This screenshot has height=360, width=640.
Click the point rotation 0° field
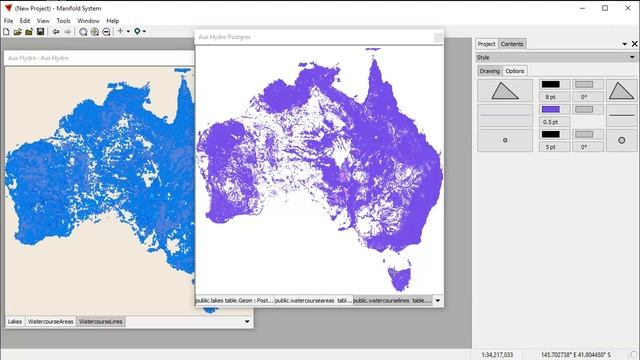(x=588, y=147)
